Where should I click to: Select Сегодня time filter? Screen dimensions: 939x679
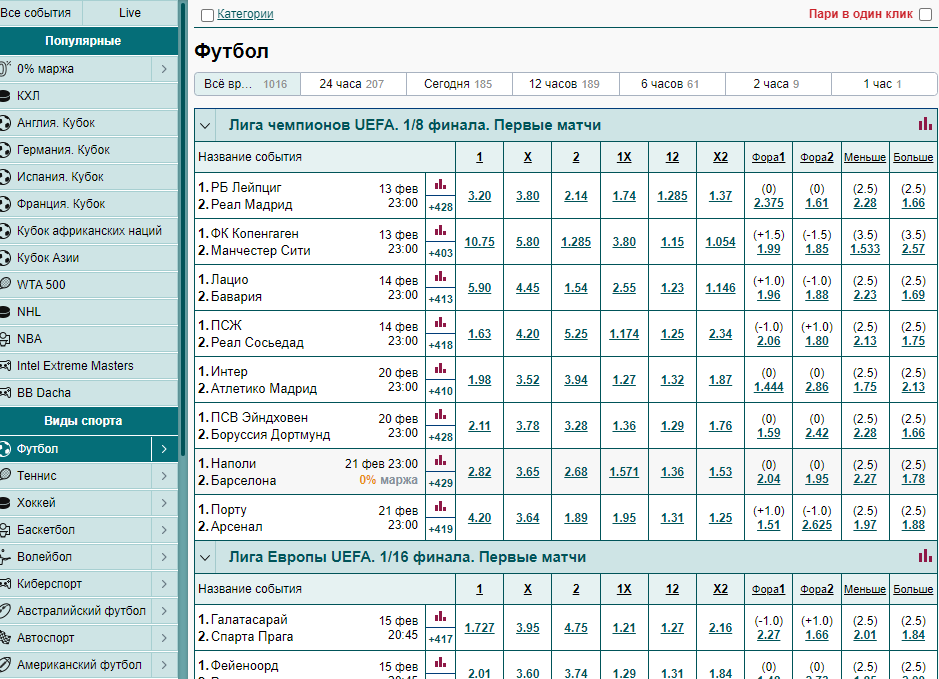(x=459, y=84)
